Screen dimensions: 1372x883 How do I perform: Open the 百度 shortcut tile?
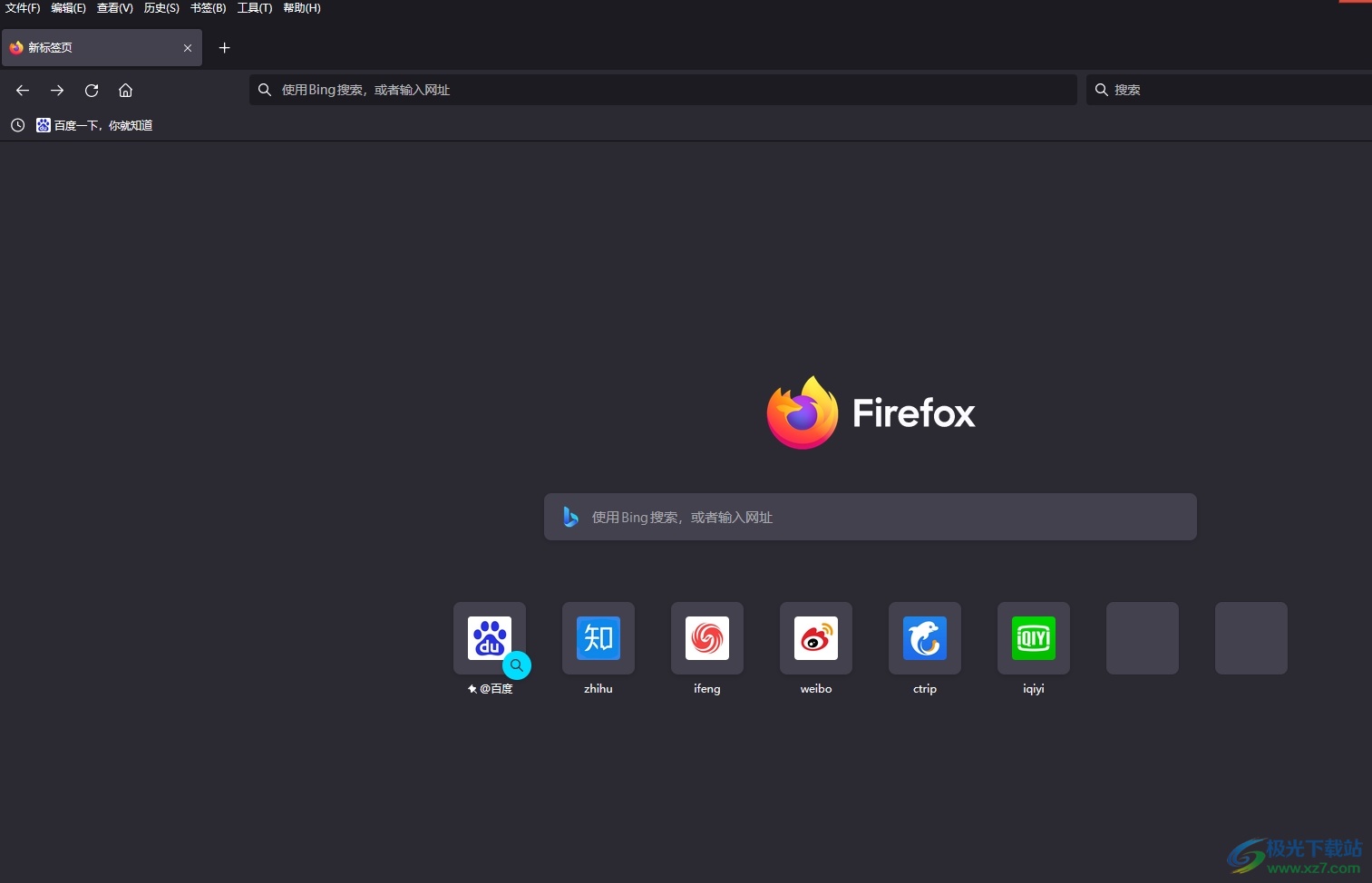coord(490,638)
